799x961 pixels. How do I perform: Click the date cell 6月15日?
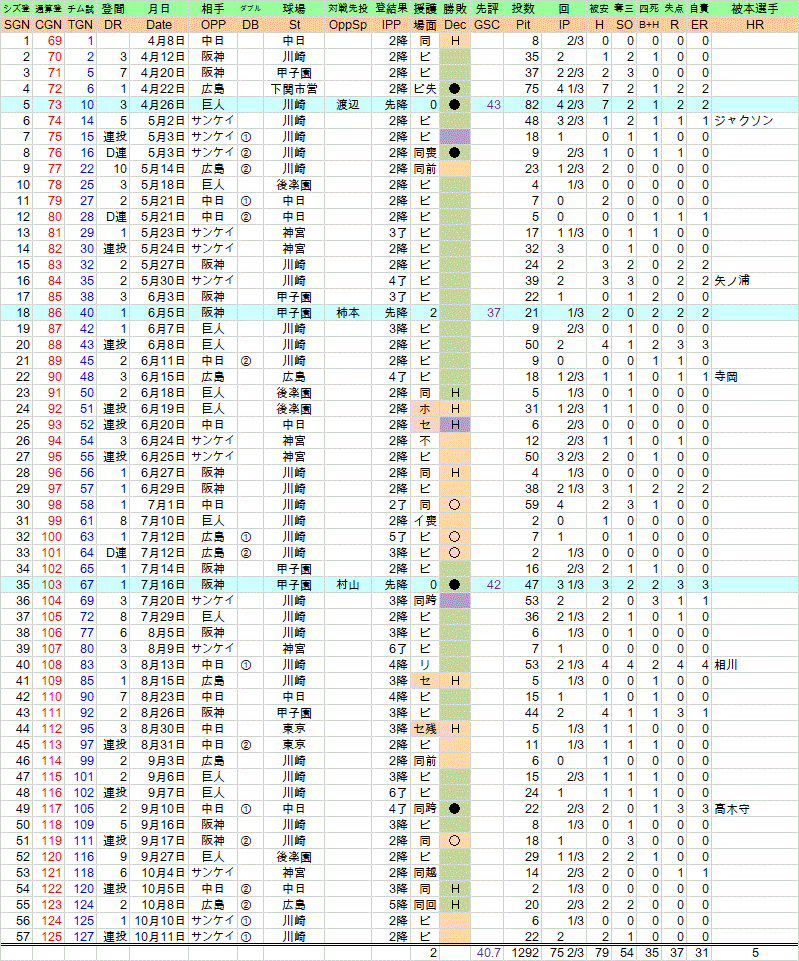pyautogui.click(x=162, y=377)
